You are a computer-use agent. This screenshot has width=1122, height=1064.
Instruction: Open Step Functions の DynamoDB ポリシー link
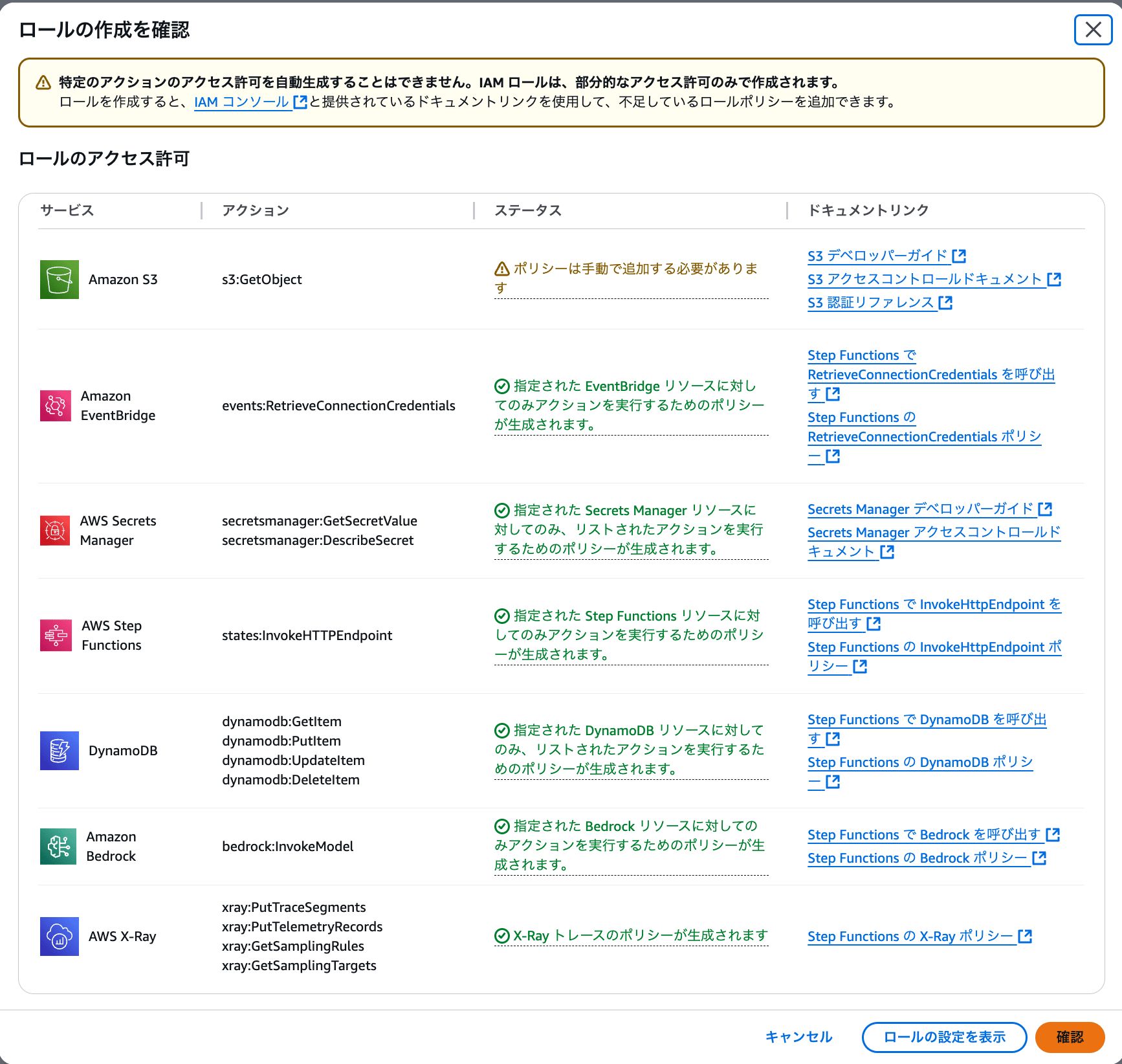tap(920, 772)
